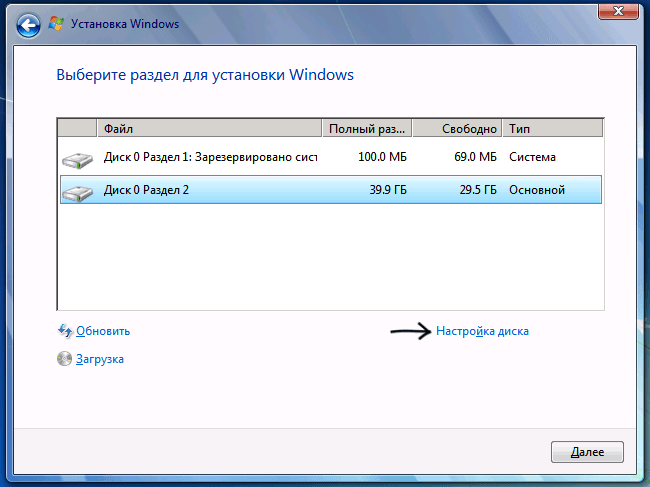Click the Свободно column header
The width and height of the screenshot is (650, 487).
pyautogui.click(x=457, y=129)
